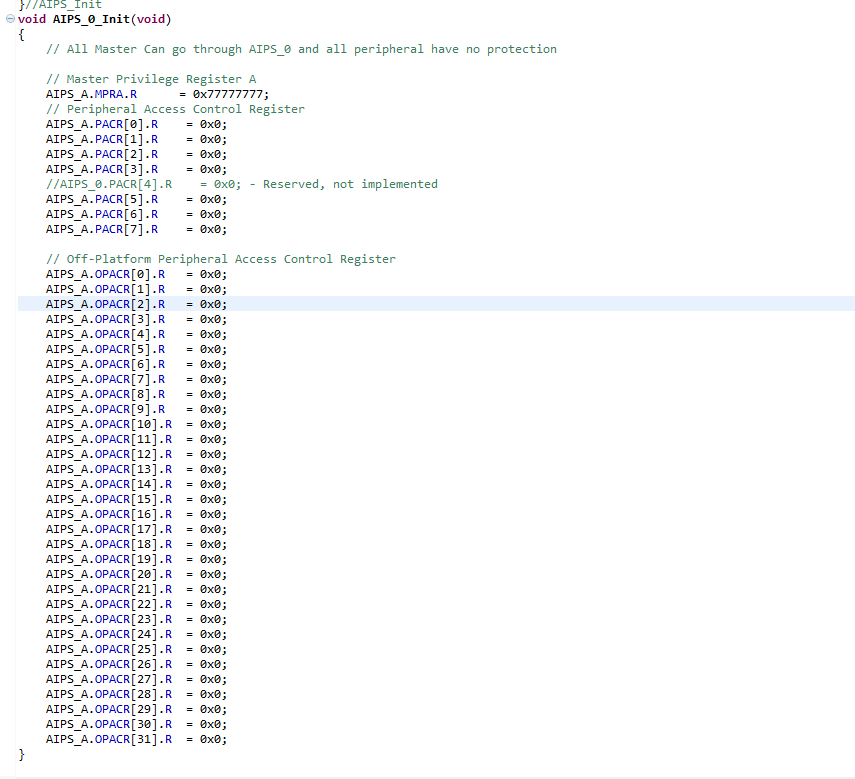Click the AIPS_A.OPACR[10].R line
Screen dimensions: 855x779
(136, 424)
